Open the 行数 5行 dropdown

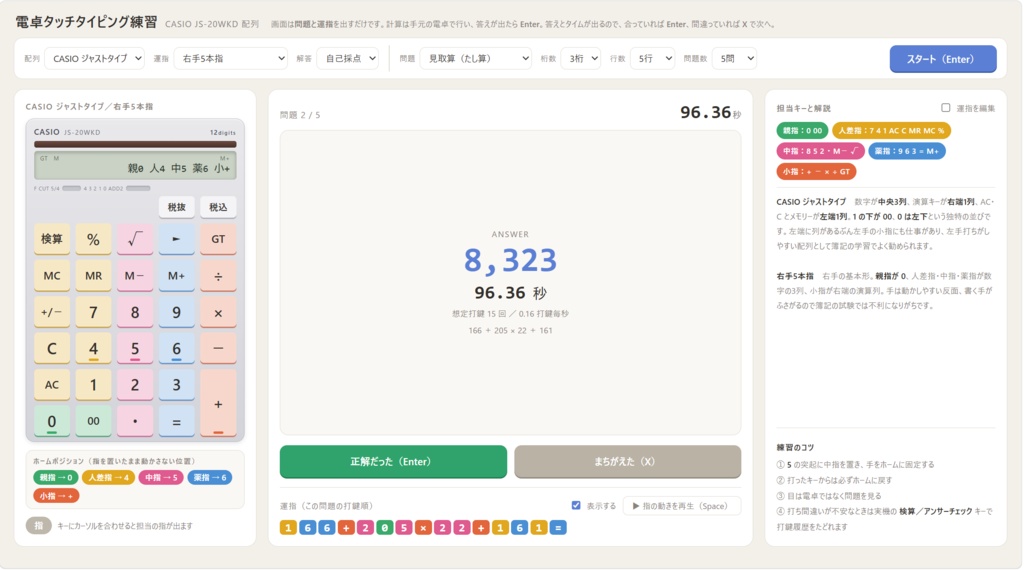(652, 58)
